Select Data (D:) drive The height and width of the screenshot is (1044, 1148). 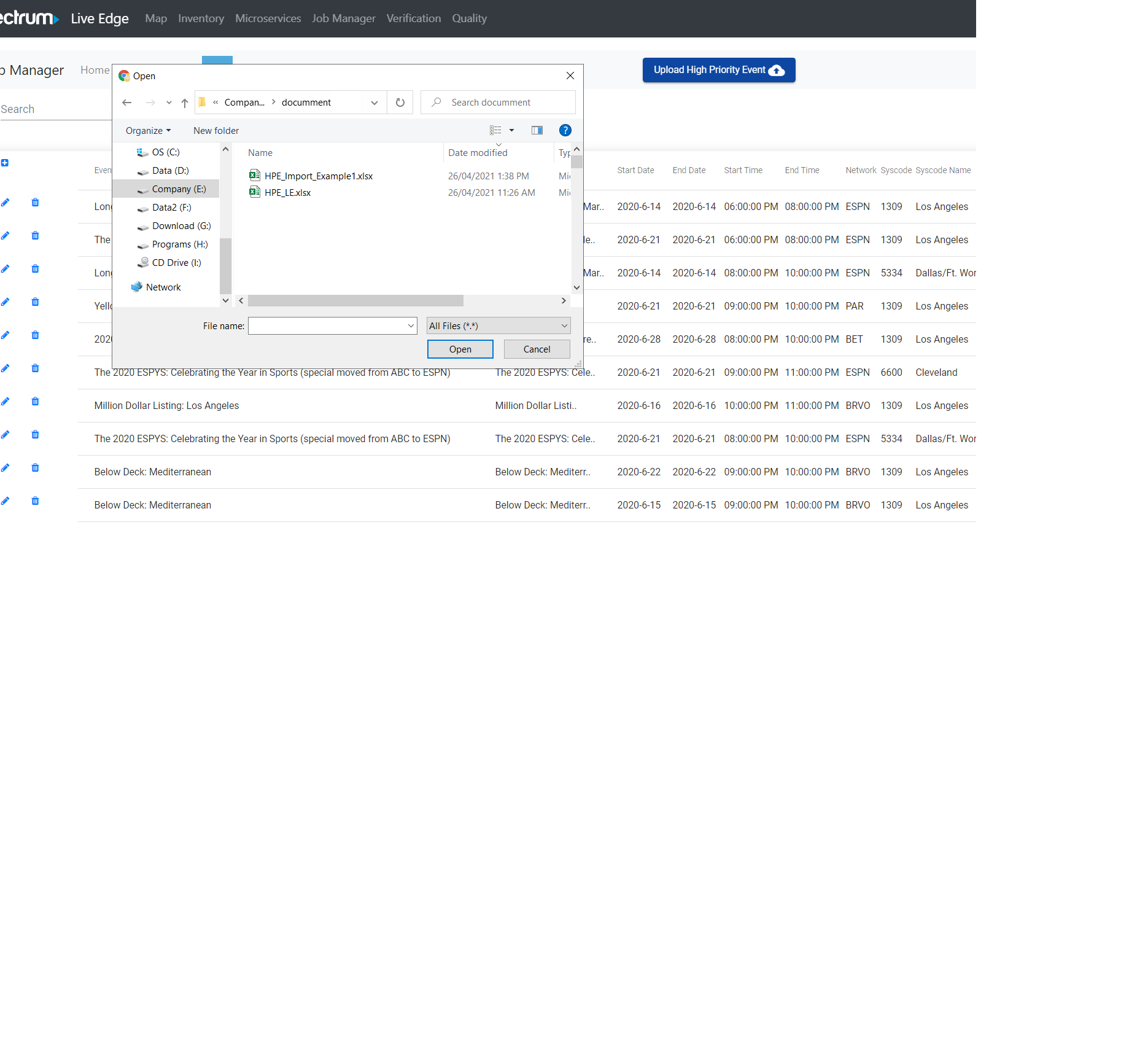170,171
